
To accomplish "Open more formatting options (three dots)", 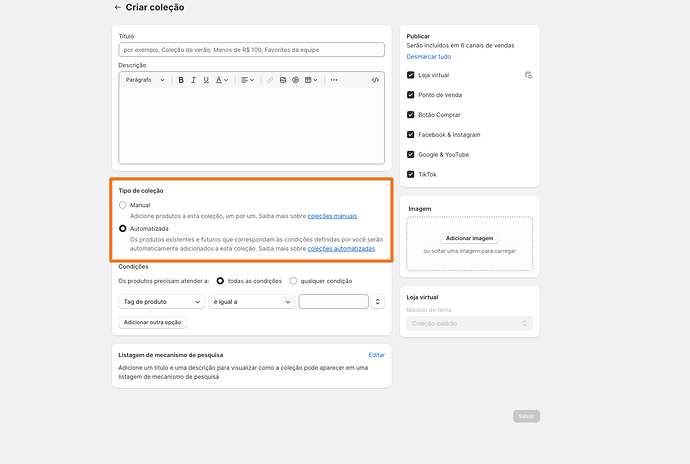I will 334,80.
